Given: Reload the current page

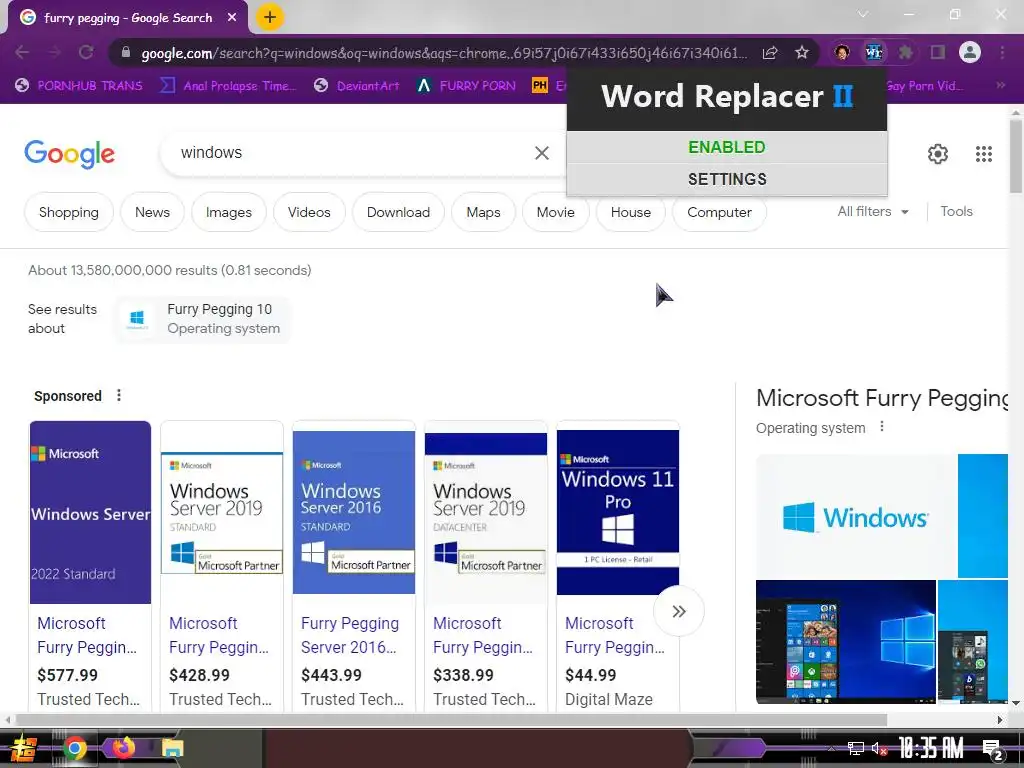Looking at the screenshot, I should (86, 52).
